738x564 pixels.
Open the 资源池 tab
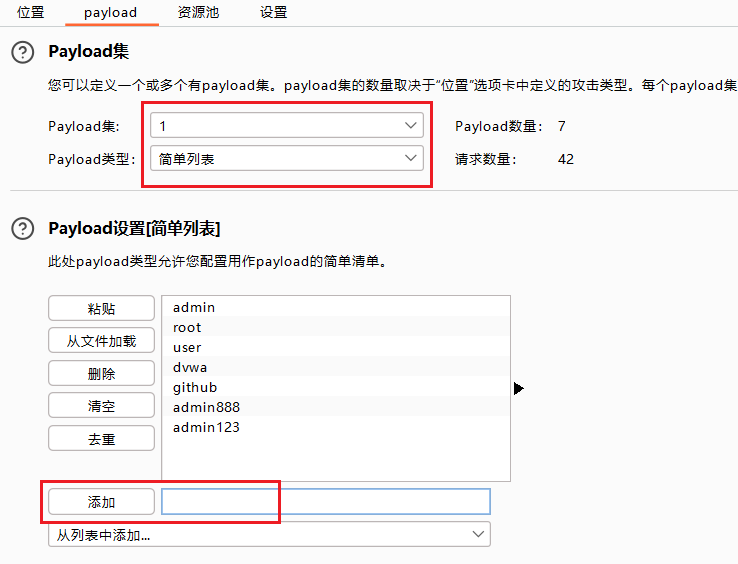pyautogui.click(x=198, y=13)
